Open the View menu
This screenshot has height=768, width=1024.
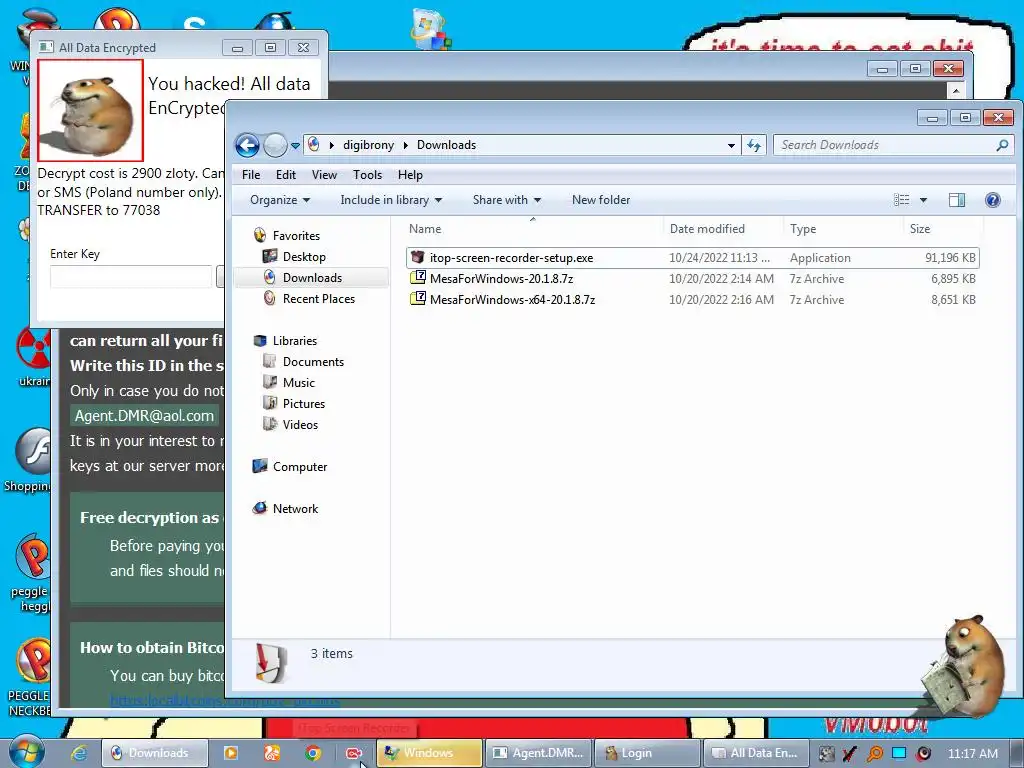click(x=324, y=175)
